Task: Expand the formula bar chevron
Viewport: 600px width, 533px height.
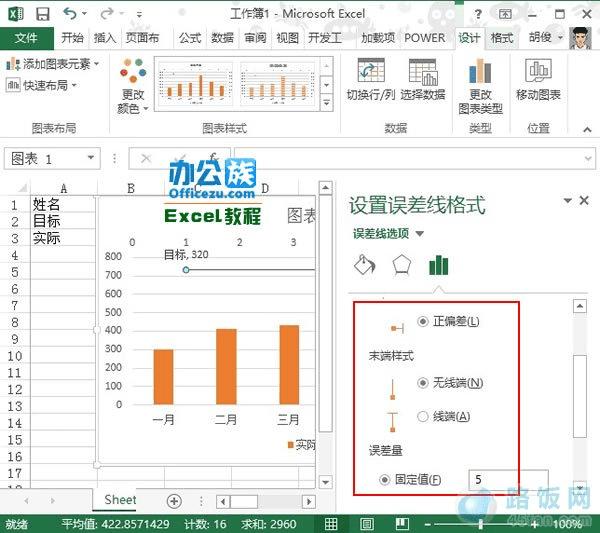Action: tap(588, 158)
